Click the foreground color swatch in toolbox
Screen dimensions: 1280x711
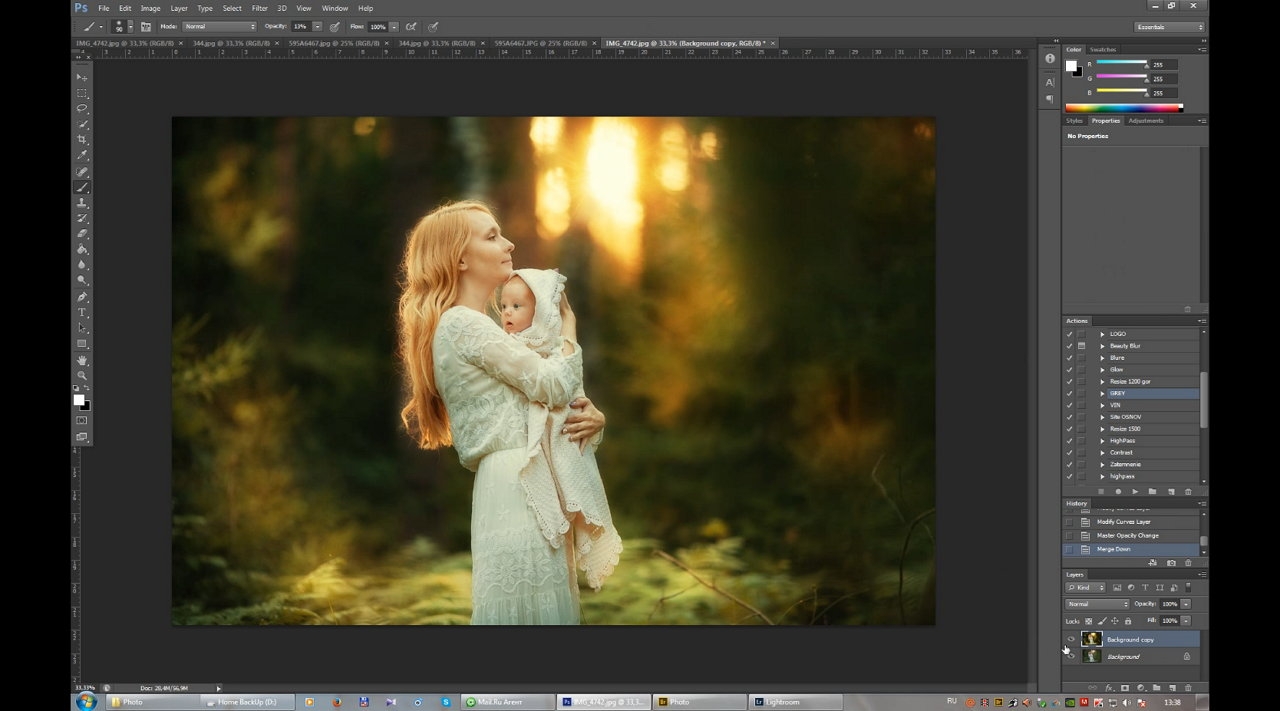(79, 400)
